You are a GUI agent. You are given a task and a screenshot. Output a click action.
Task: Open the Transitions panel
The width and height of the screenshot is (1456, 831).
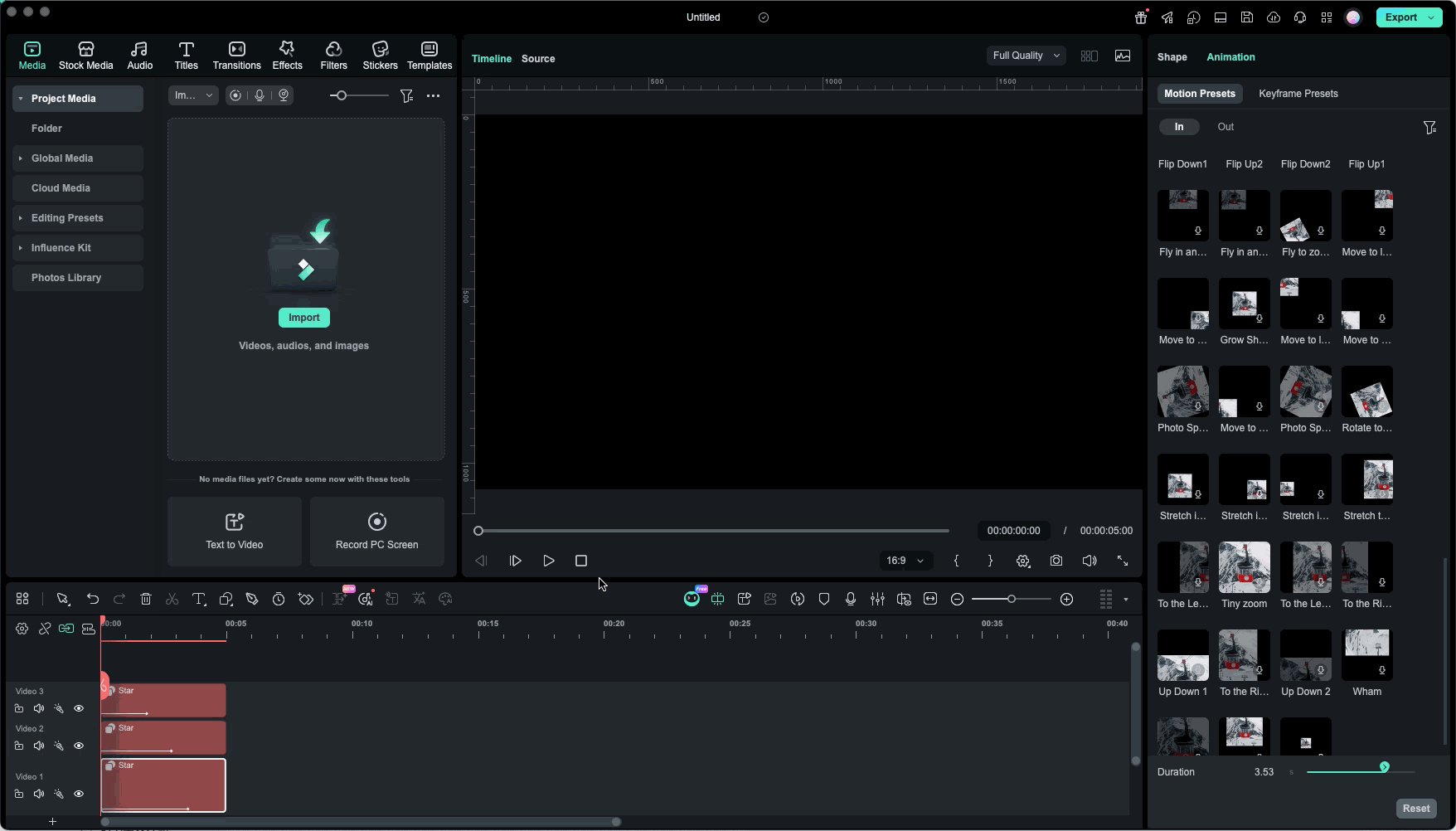pos(236,55)
